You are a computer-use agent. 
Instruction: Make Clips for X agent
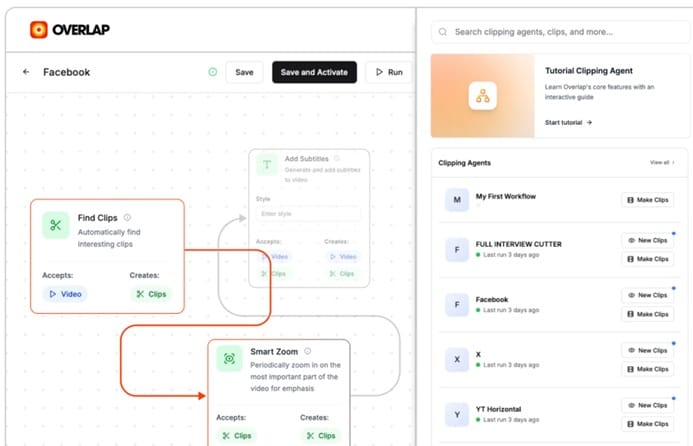pyautogui.click(x=647, y=369)
